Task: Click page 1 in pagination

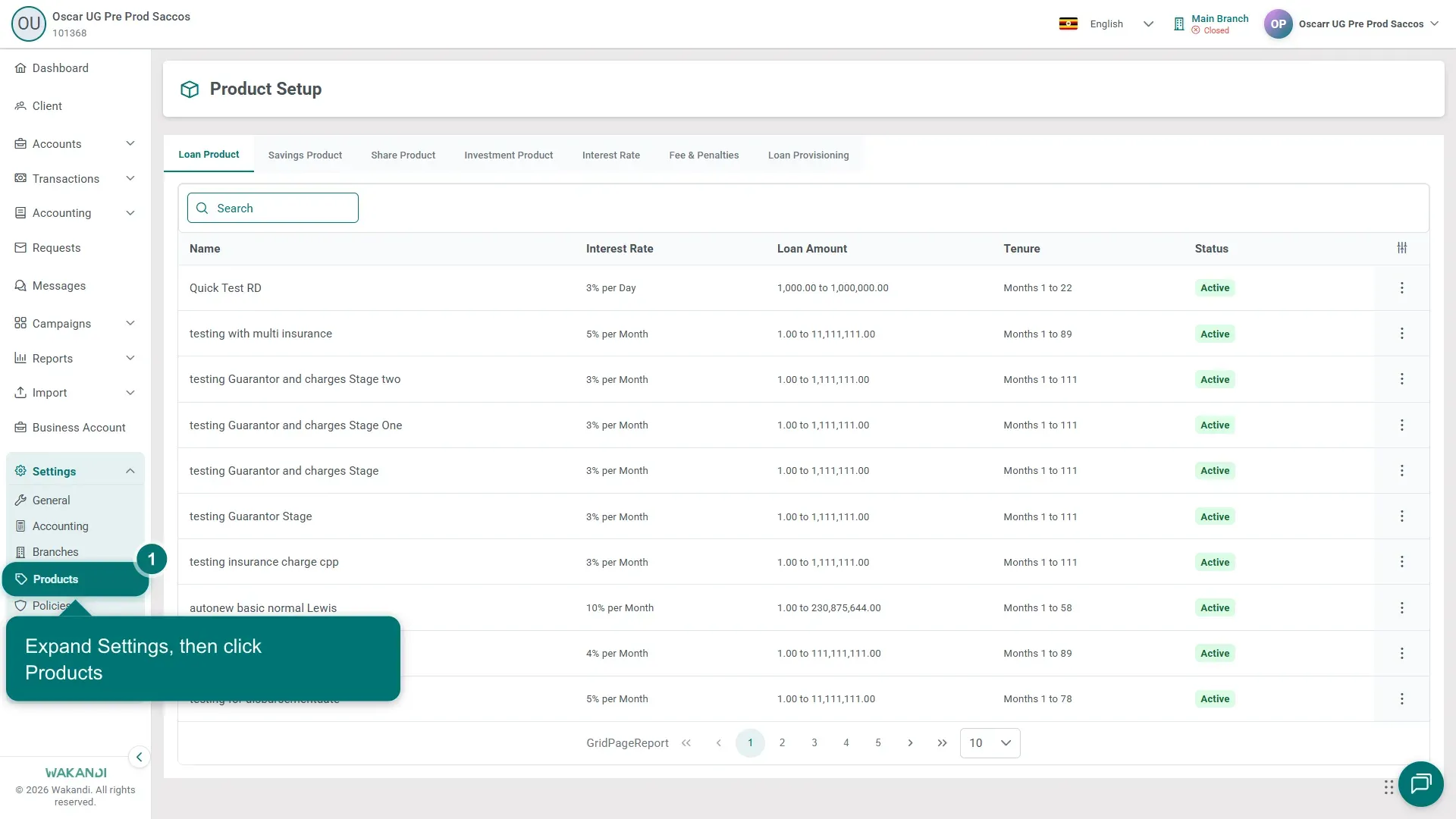Action: click(750, 743)
